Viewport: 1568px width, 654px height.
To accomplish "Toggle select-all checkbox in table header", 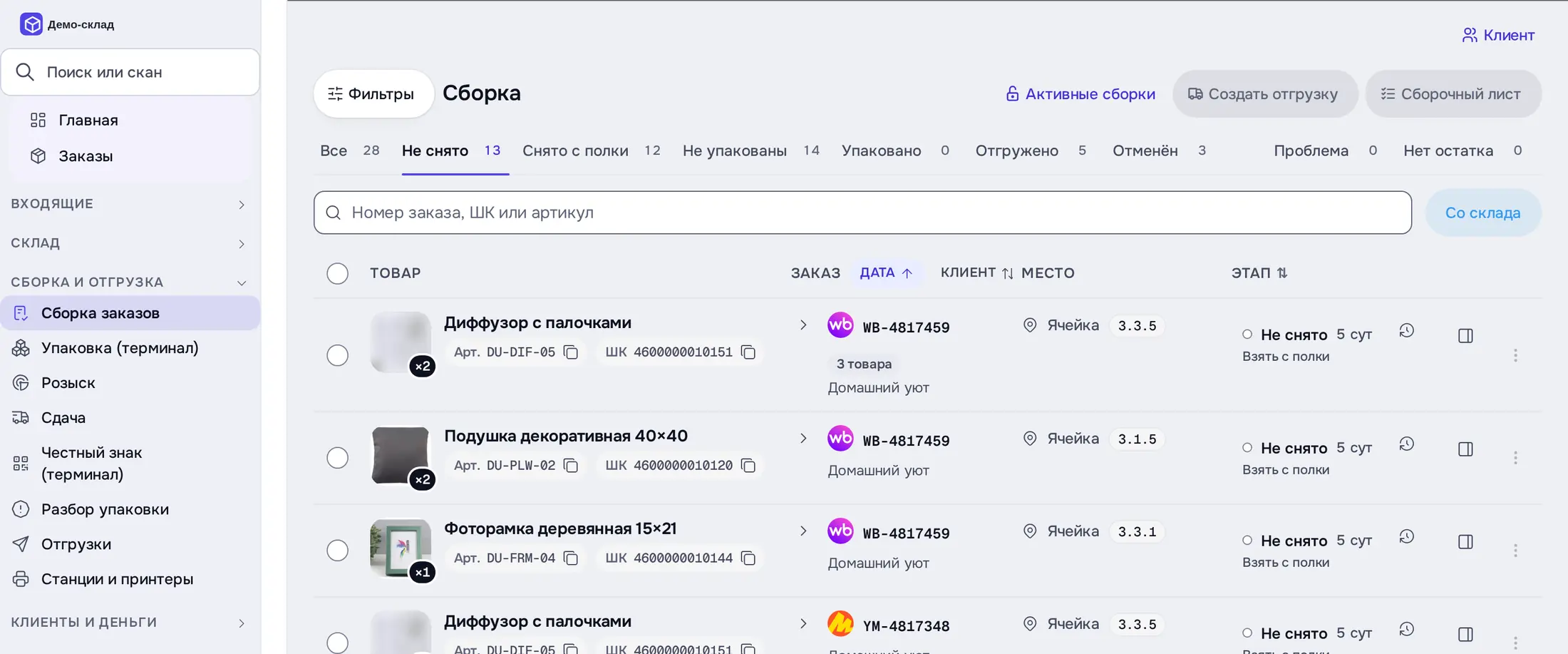I will [337, 273].
